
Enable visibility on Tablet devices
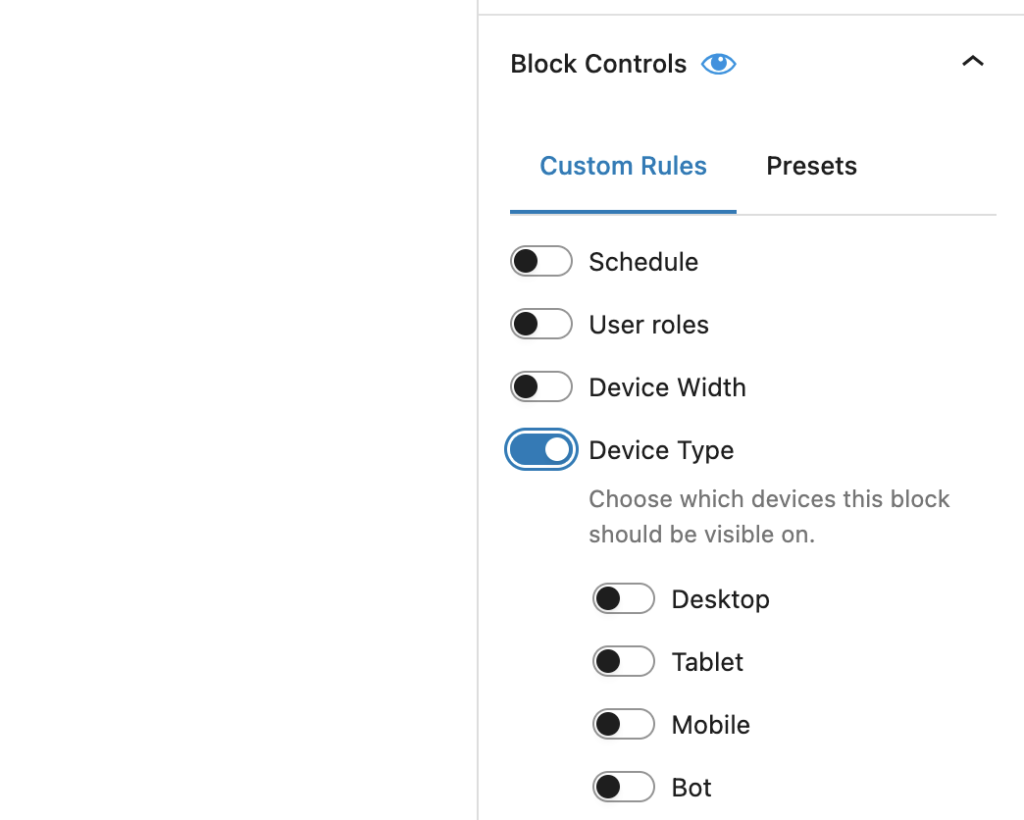[623, 661]
